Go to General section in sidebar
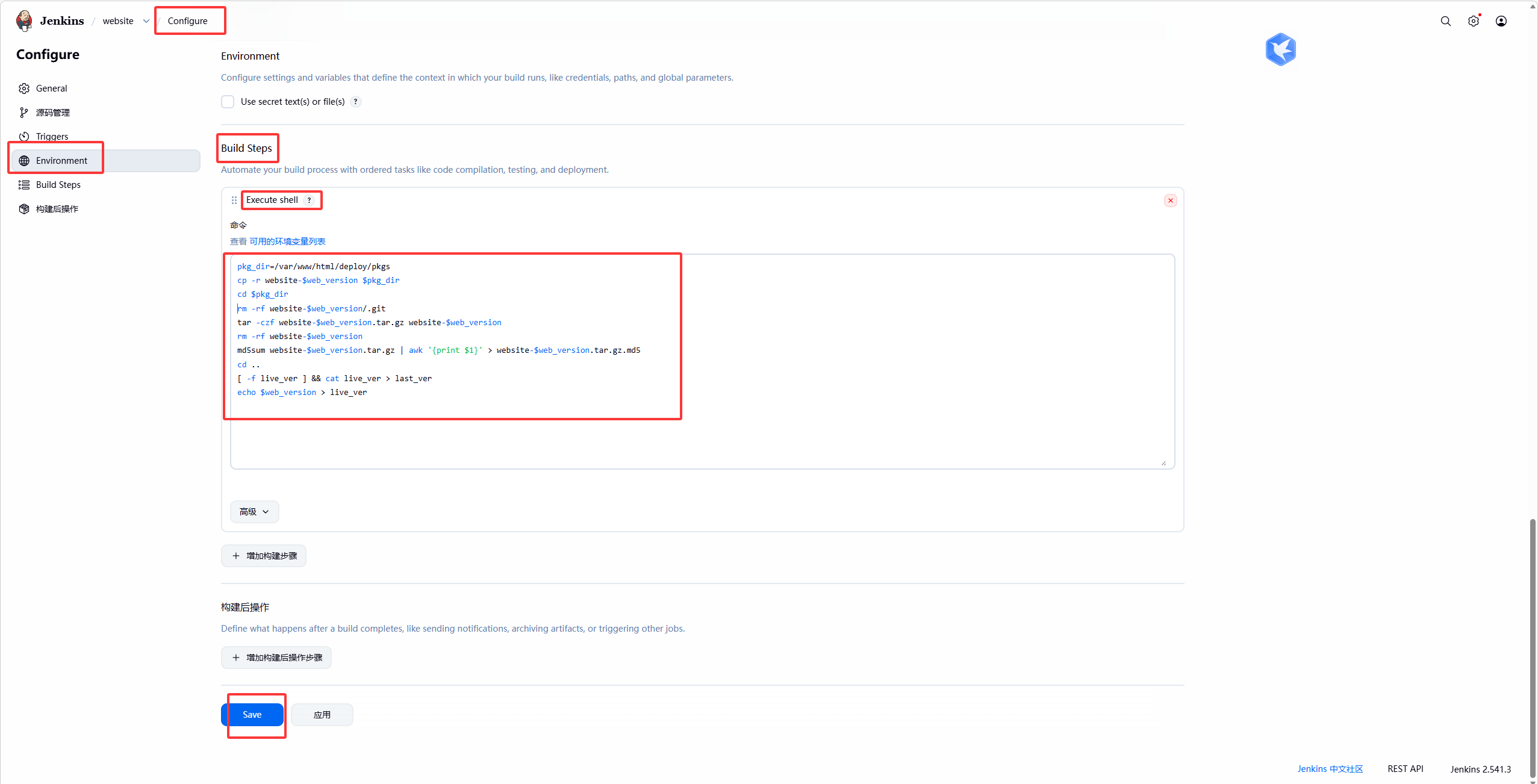Screen dimensions: 1538x784 pyautogui.click(x=51, y=89)
